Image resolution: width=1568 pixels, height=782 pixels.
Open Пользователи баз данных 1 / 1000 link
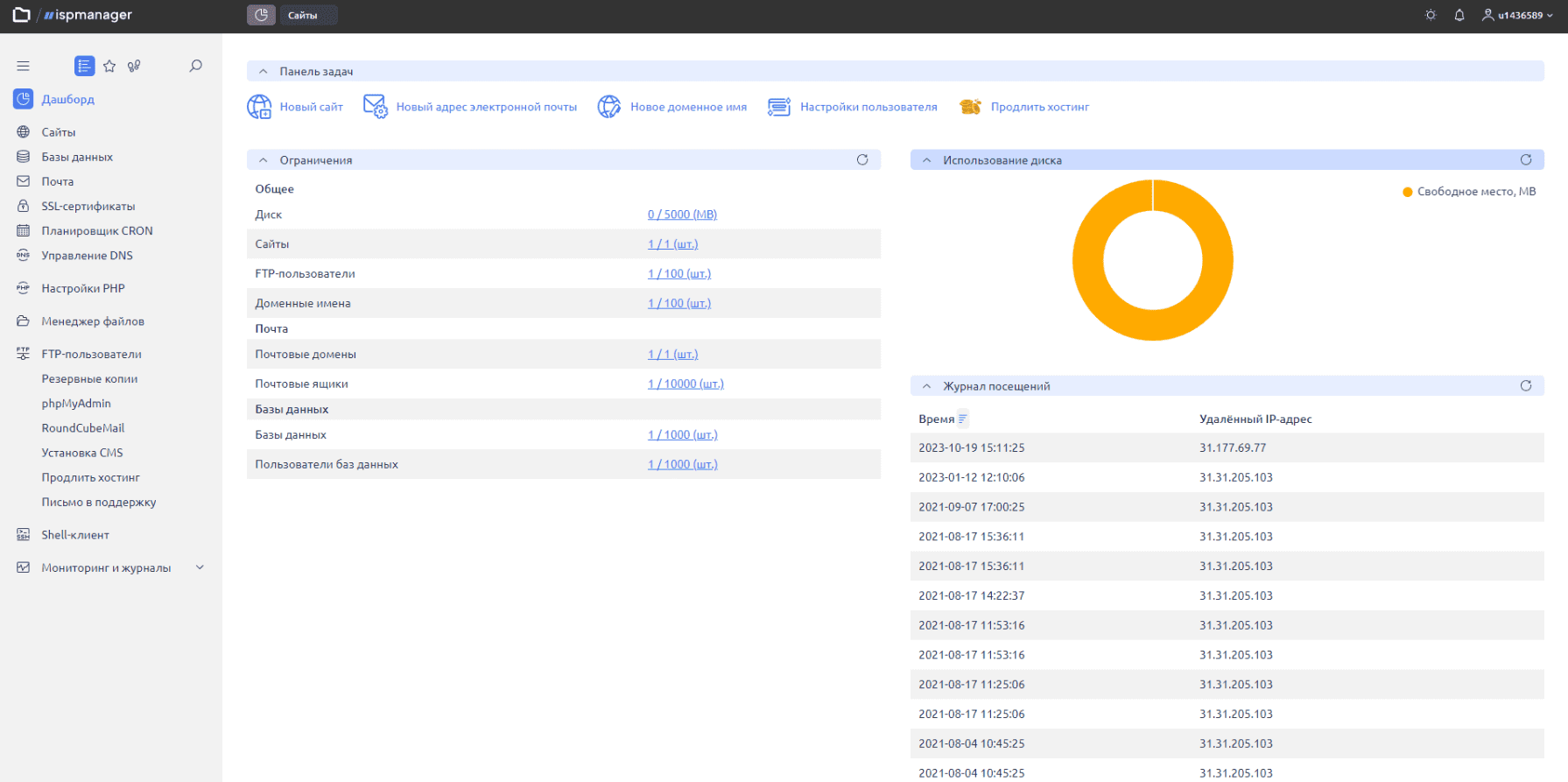coord(683,465)
